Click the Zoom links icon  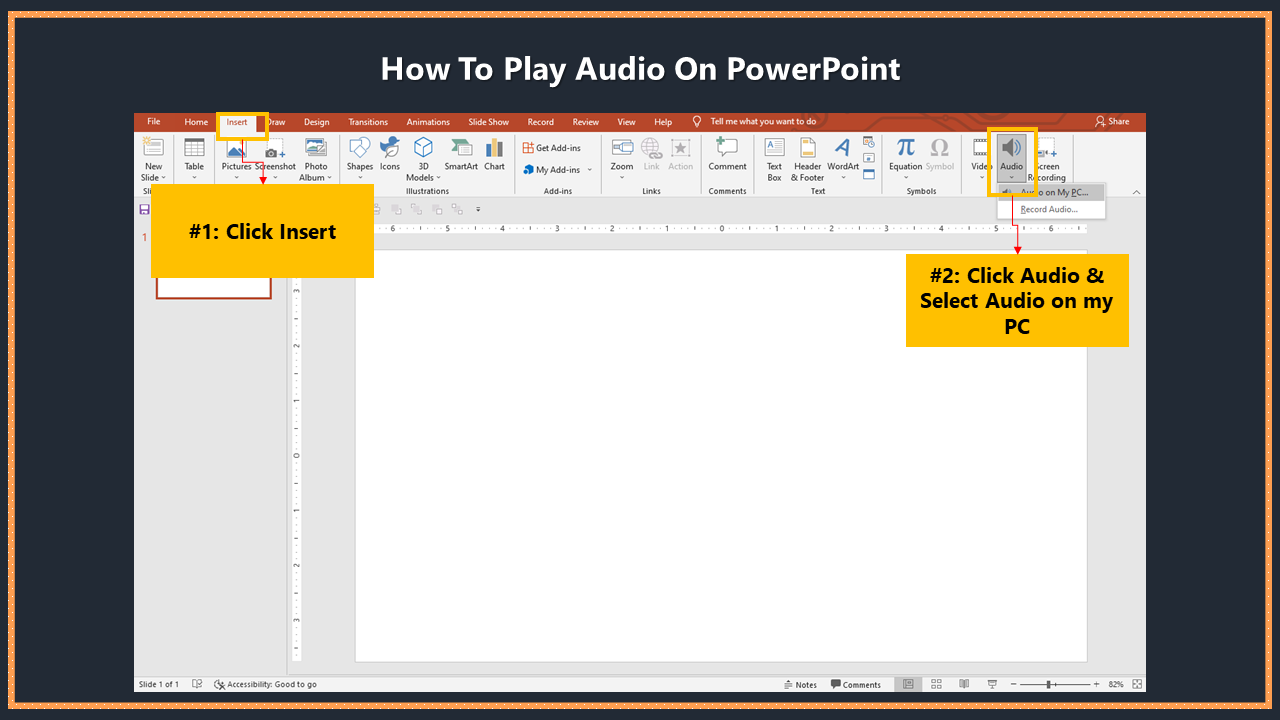[x=622, y=148]
